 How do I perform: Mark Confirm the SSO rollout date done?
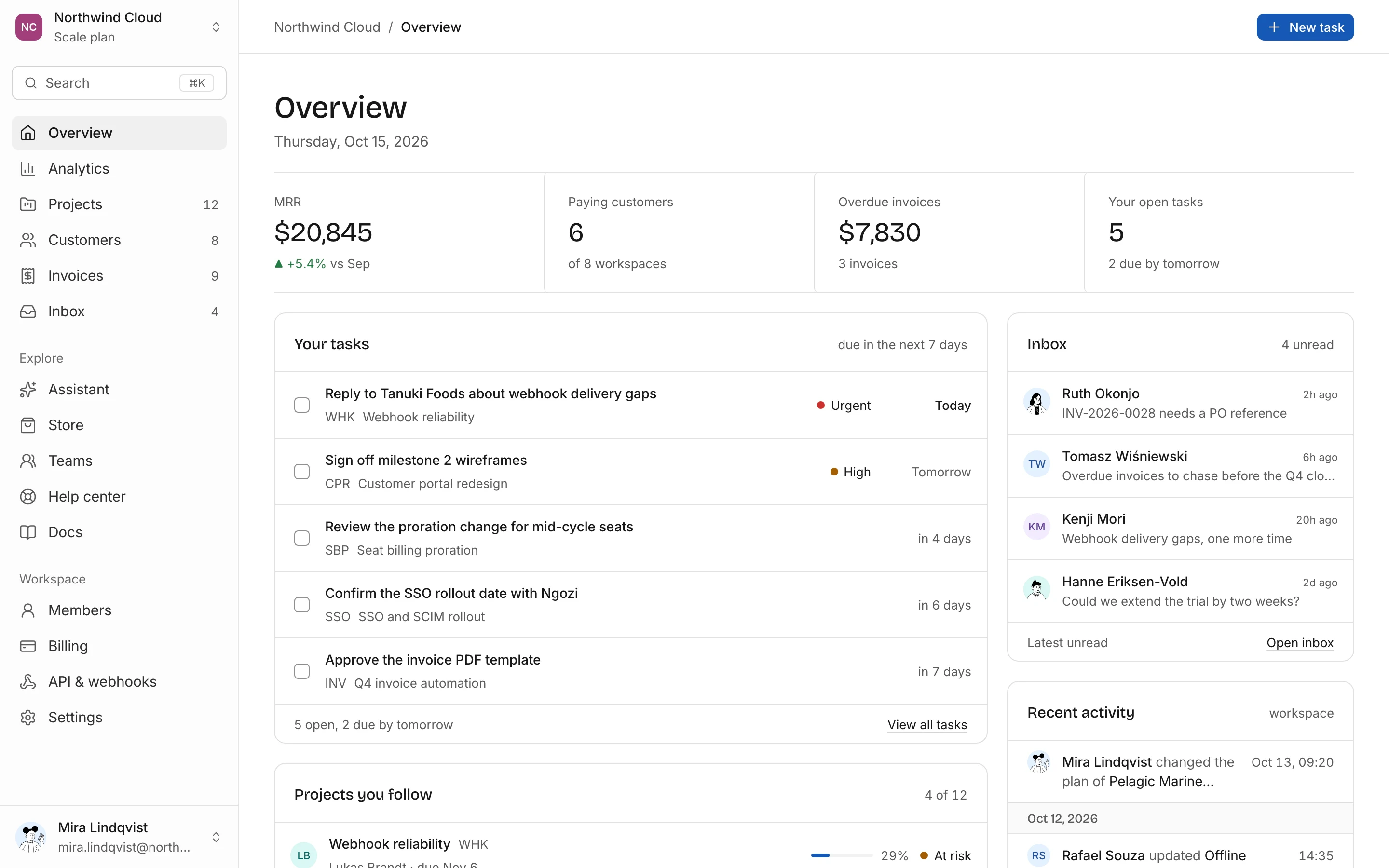pos(302,605)
